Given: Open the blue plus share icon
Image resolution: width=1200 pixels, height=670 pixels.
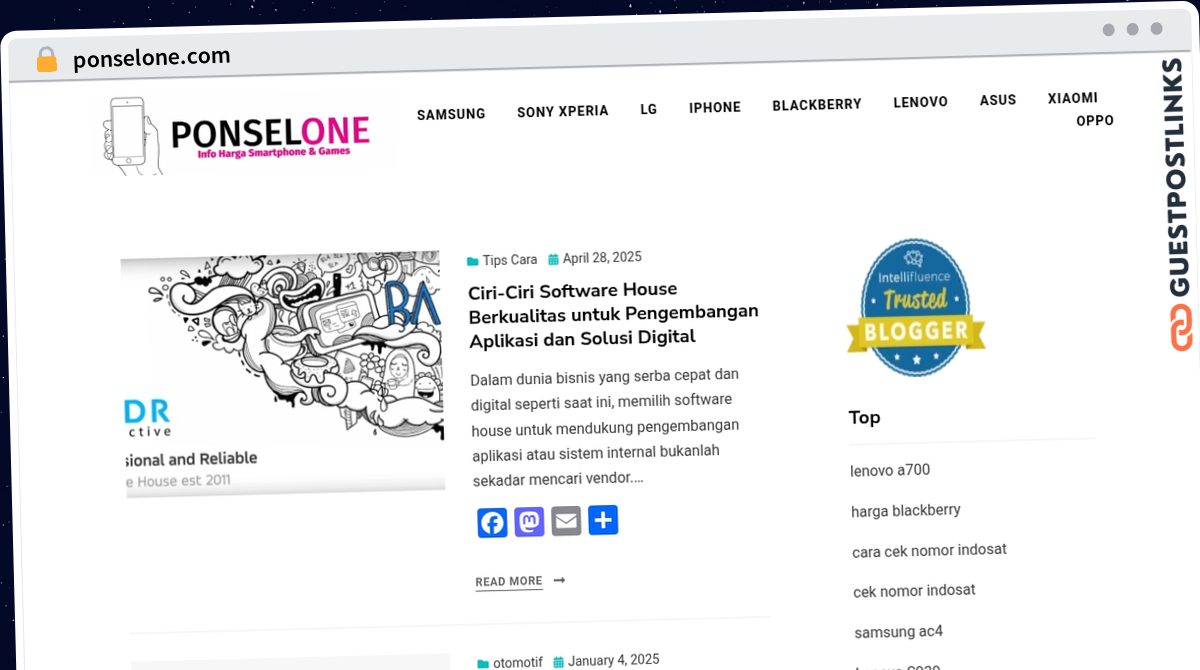Looking at the screenshot, I should click(x=603, y=520).
